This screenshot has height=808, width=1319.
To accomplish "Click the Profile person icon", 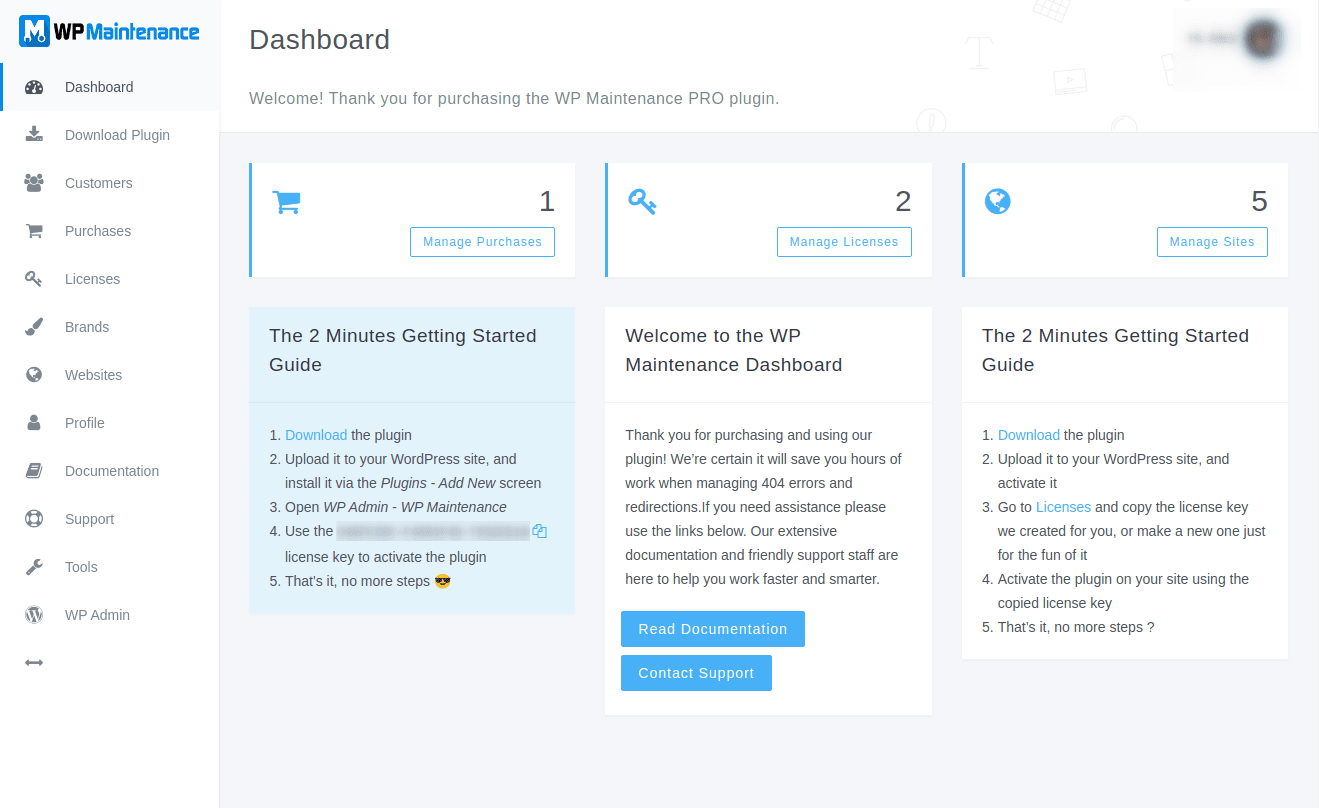I will point(34,423).
